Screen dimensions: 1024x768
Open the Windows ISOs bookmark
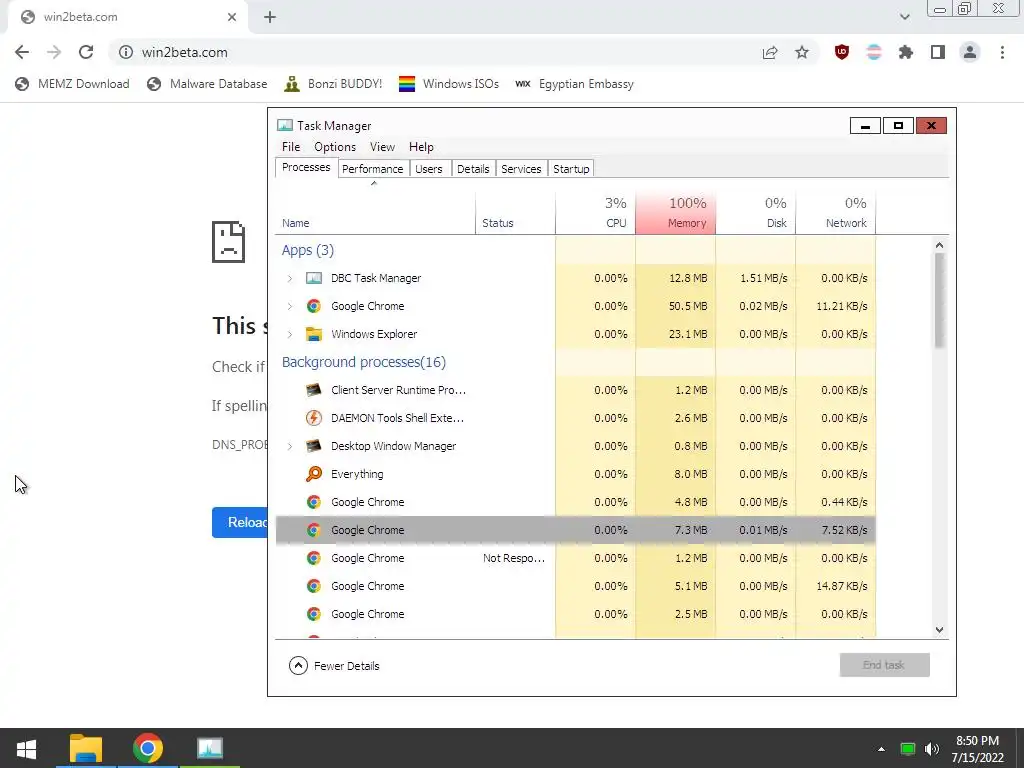[x=449, y=84]
